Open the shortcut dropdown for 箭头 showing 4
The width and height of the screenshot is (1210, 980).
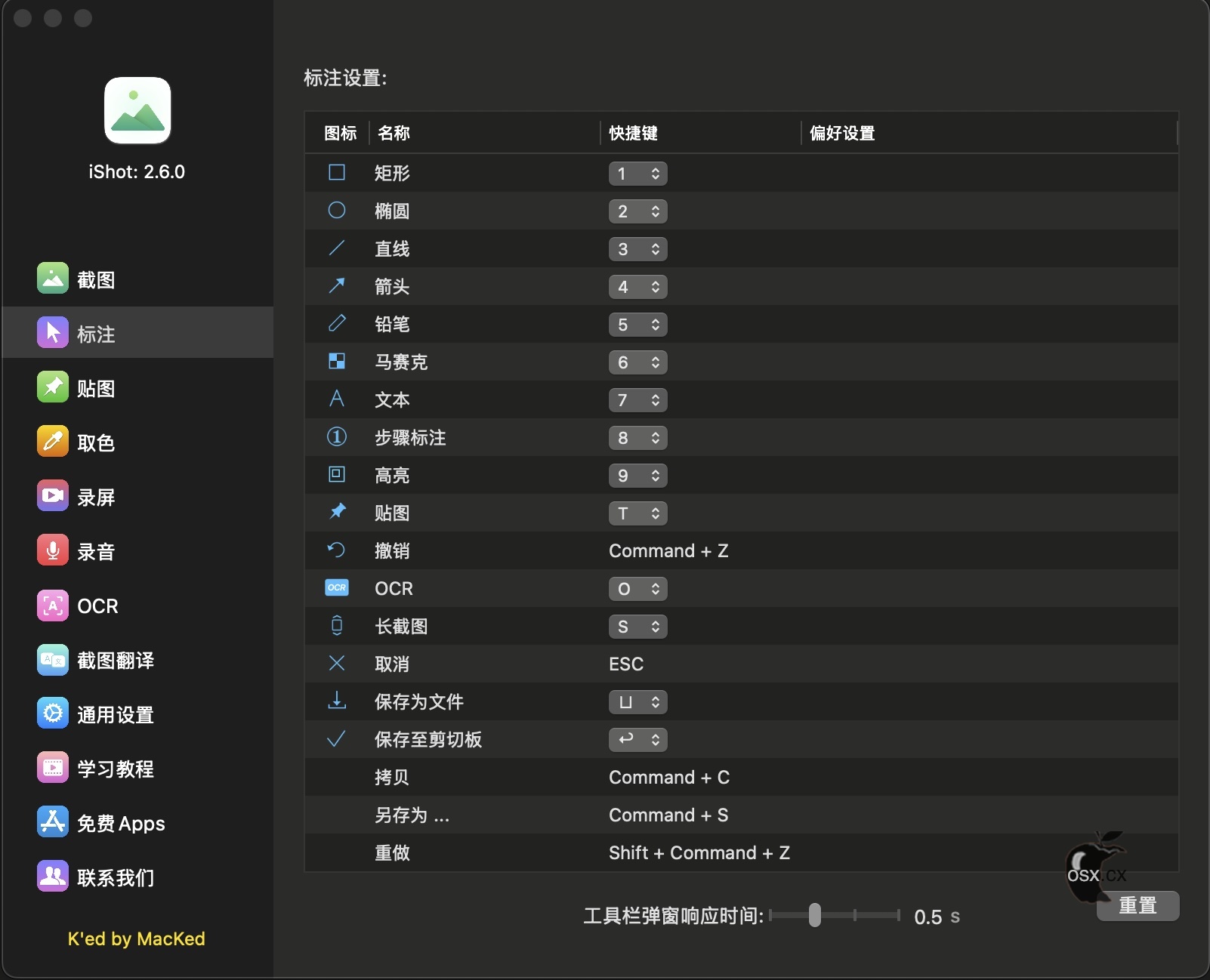click(638, 287)
